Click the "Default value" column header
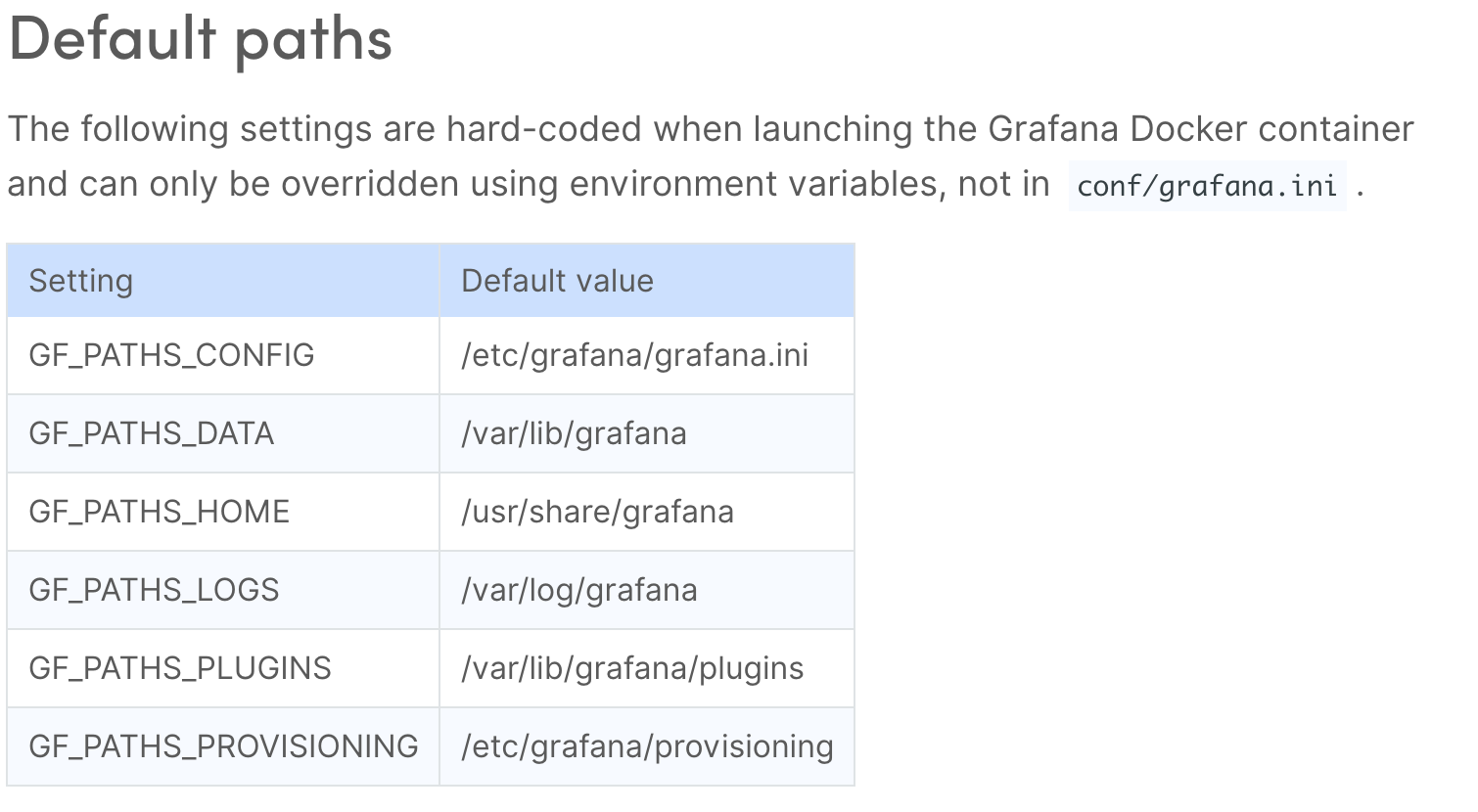Image resolution: width=1478 pixels, height=812 pixels. point(557,281)
